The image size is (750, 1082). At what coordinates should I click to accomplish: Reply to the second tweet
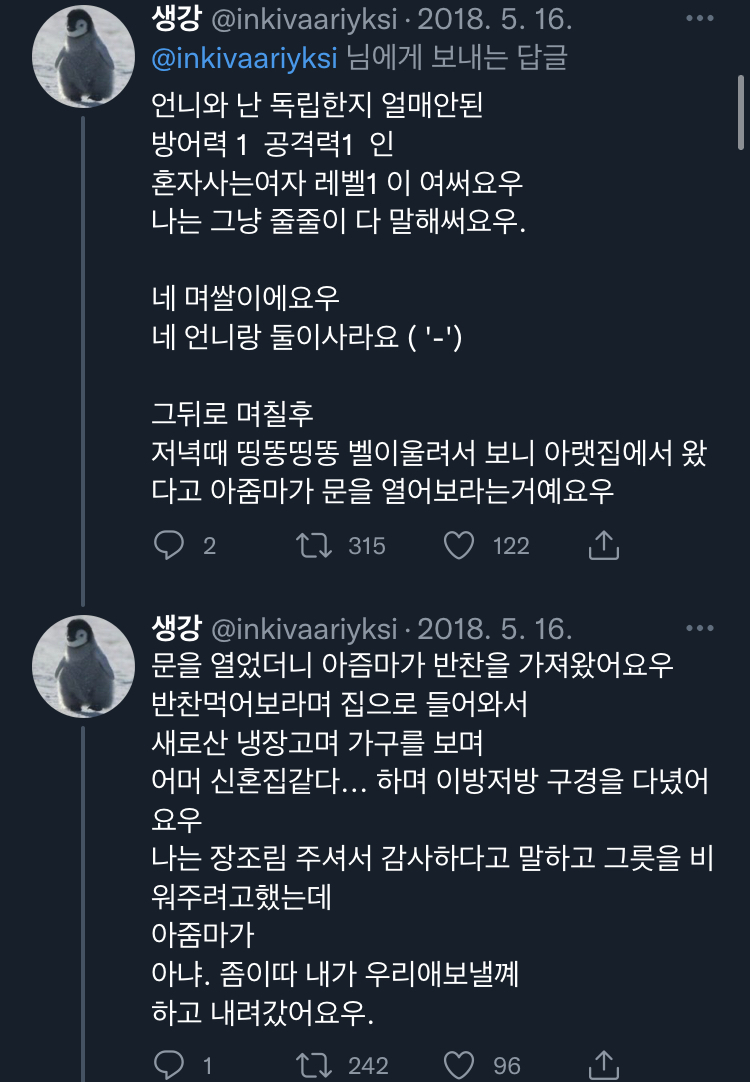coord(170,1063)
